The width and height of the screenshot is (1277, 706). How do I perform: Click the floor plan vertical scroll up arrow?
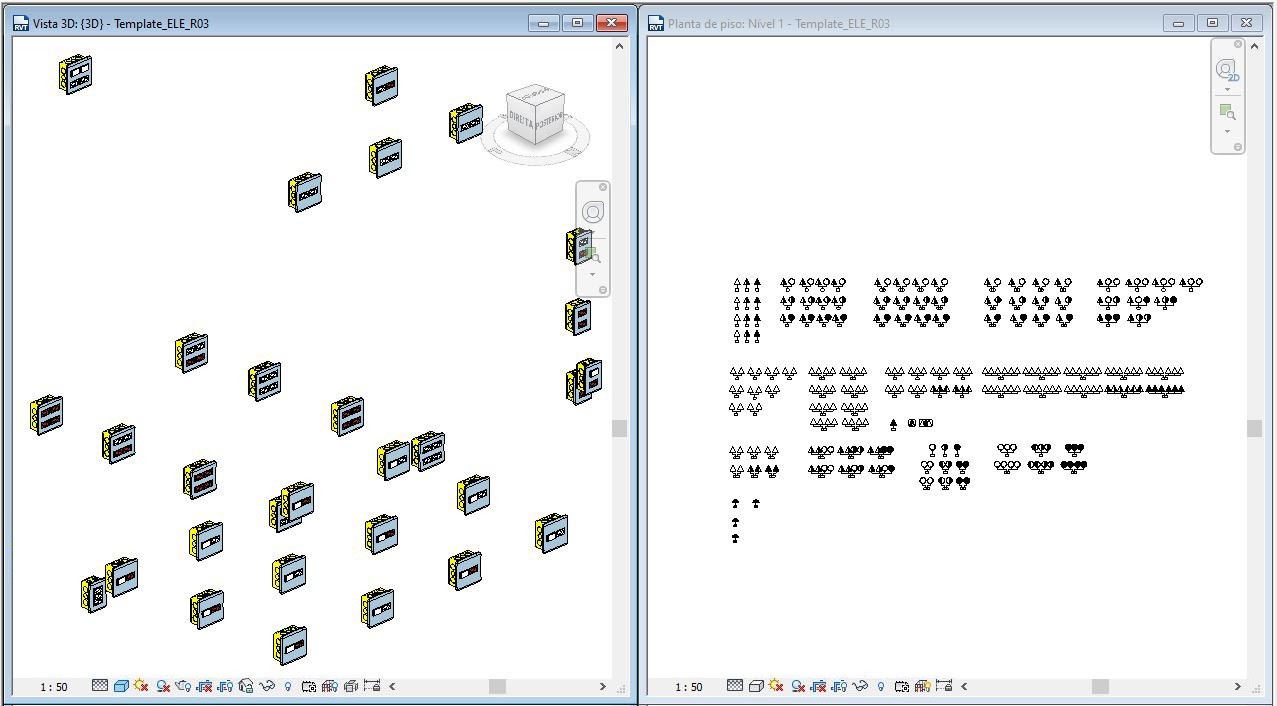pyautogui.click(x=1255, y=46)
